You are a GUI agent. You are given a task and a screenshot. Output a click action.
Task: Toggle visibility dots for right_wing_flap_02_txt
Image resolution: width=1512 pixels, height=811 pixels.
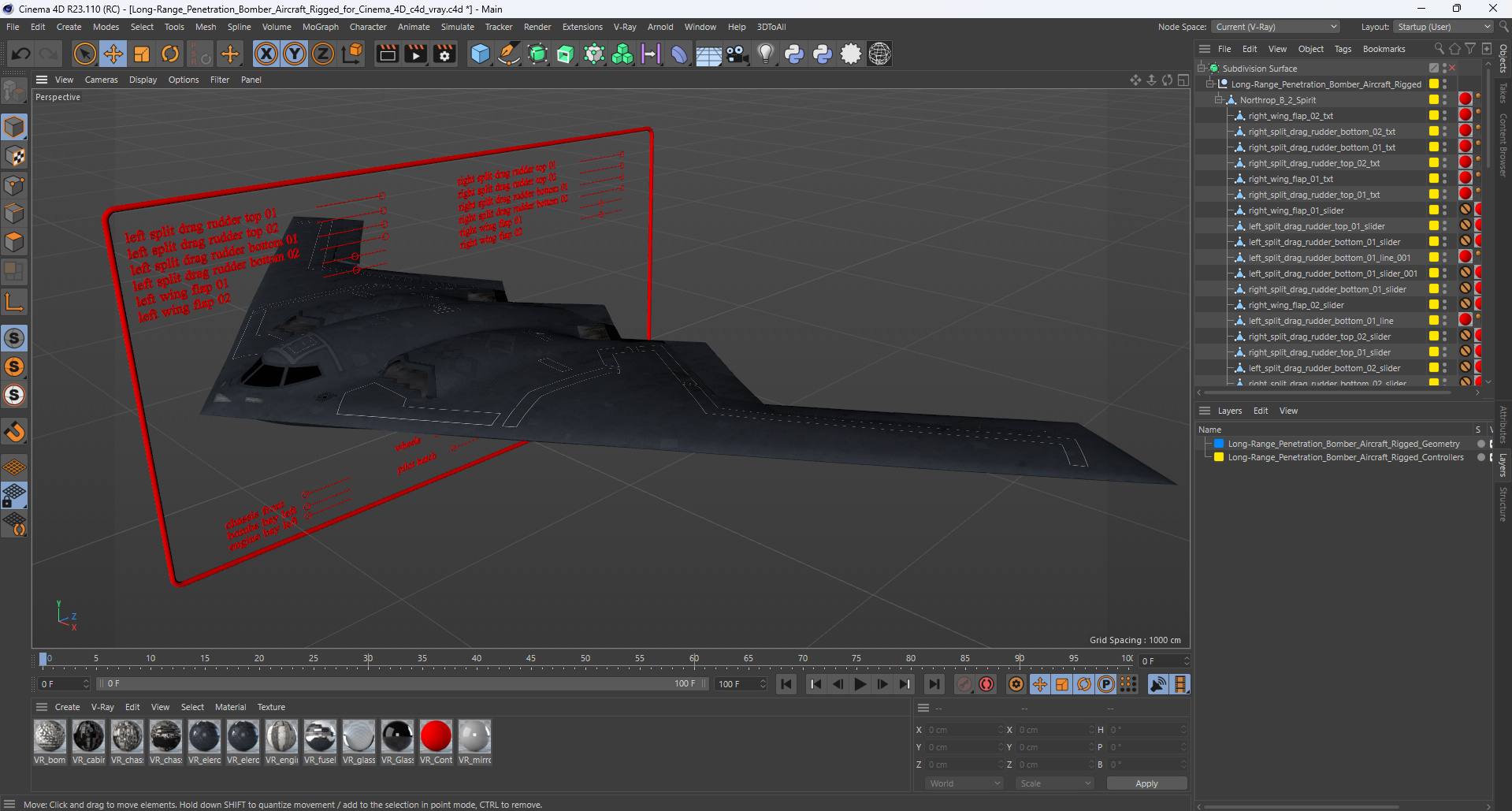pyautogui.click(x=1444, y=116)
